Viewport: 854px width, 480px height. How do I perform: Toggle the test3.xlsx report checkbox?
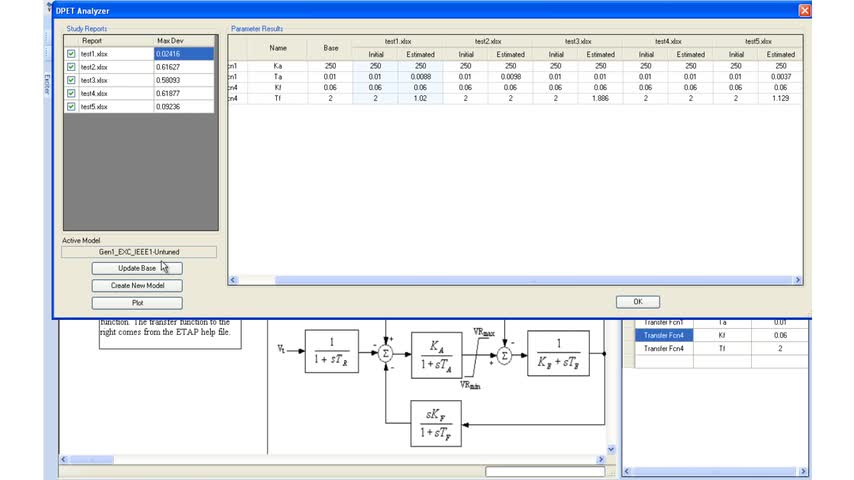click(71, 80)
